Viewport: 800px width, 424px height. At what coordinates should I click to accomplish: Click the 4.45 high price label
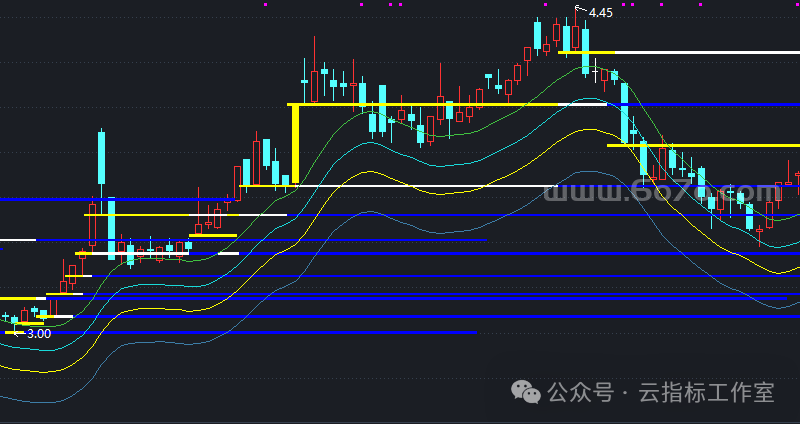click(x=601, y=12)
